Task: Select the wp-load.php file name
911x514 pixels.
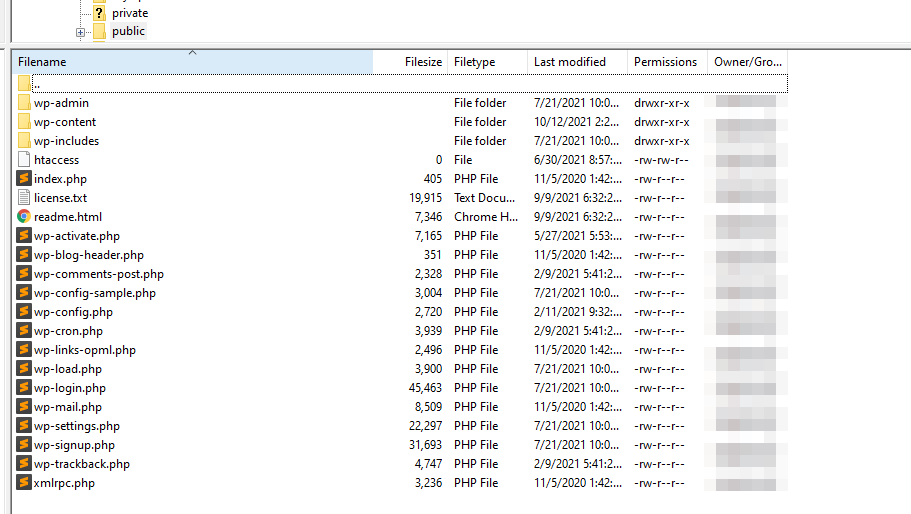Action: click(67, 369)
